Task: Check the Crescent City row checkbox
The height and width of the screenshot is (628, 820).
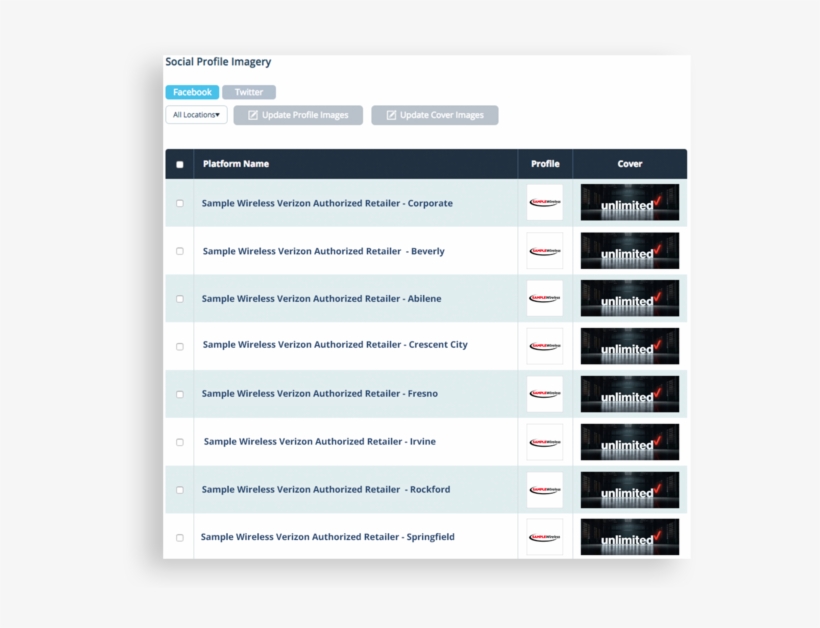Action: coord(180,347)
